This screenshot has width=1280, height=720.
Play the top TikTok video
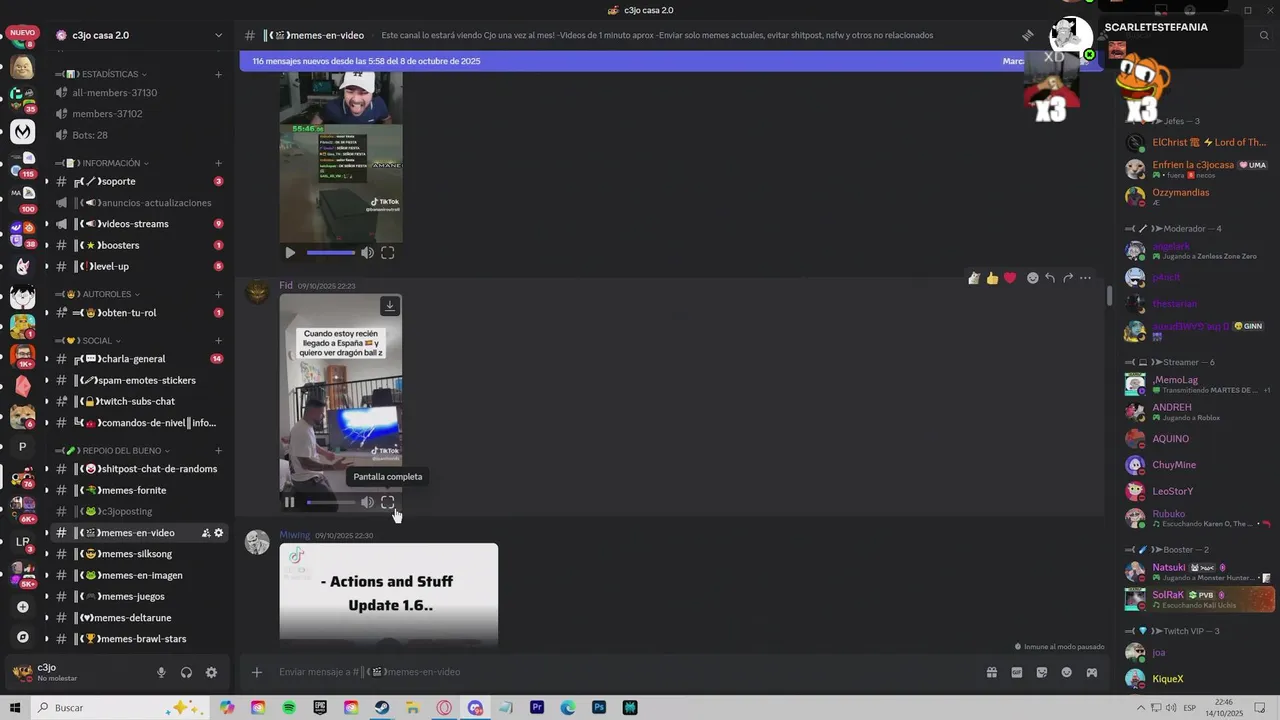[290, 253]
